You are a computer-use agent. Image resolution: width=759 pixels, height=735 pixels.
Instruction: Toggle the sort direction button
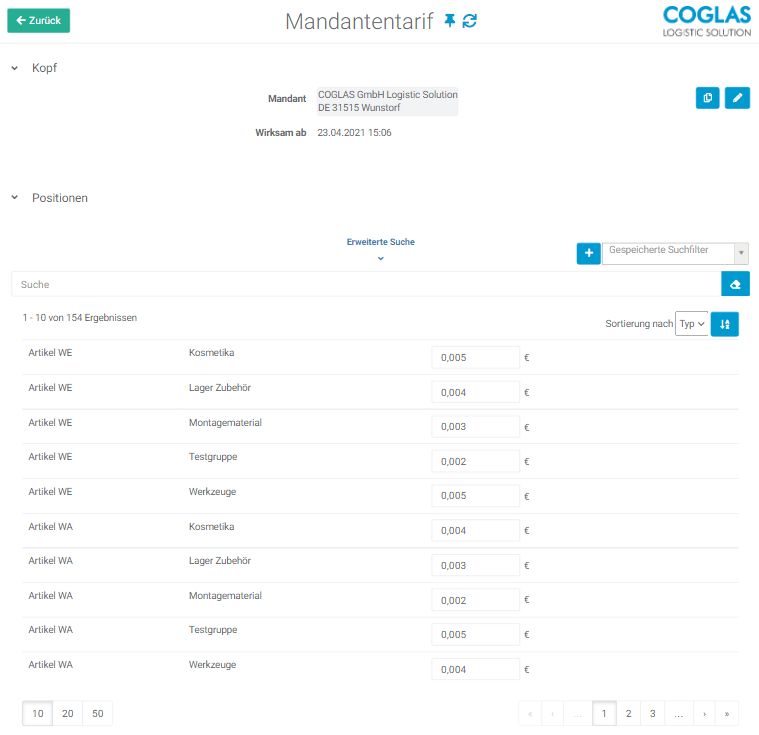click(724, 324)
